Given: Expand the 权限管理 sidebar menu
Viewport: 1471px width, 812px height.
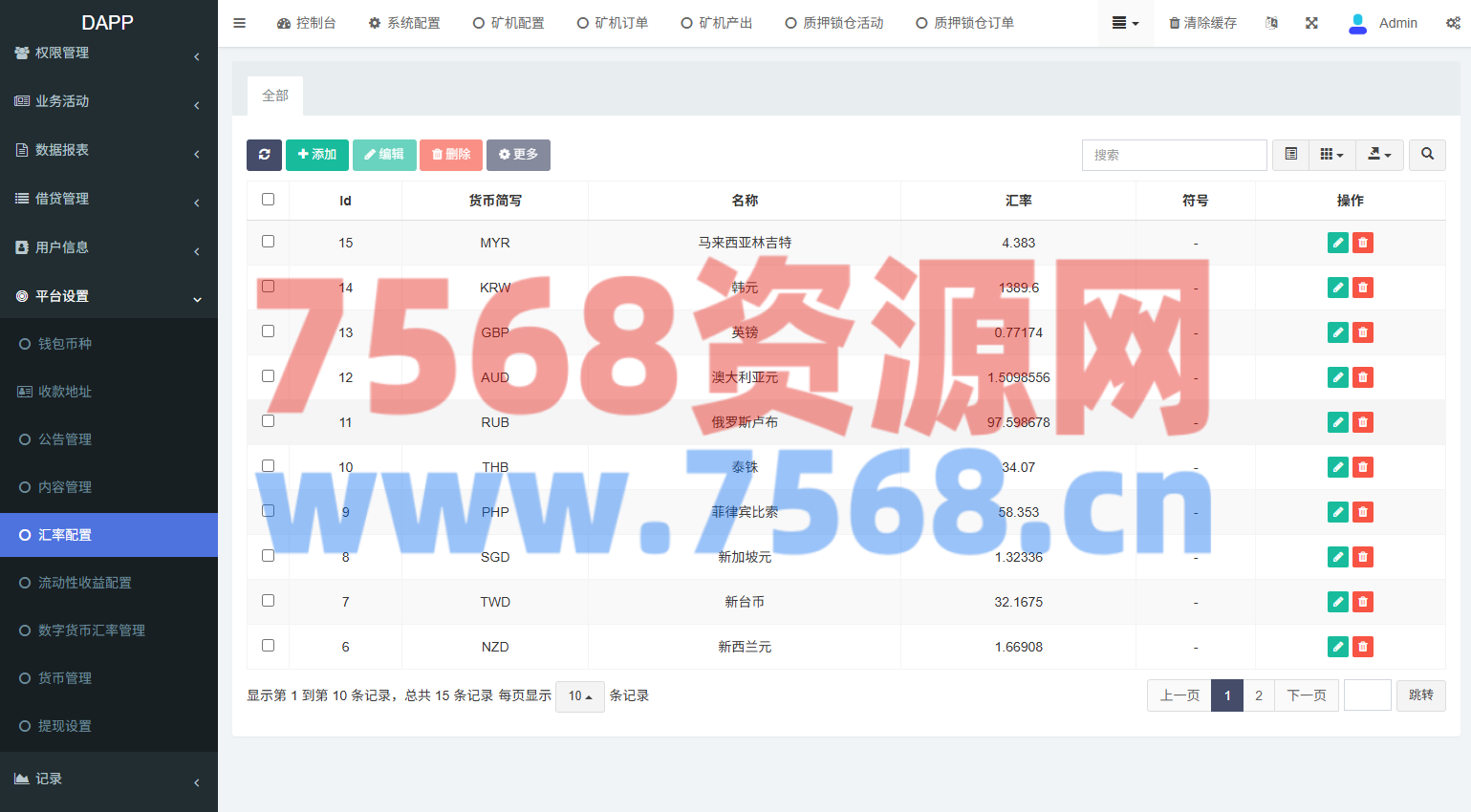Looking at the screenshot, I should click(x=108, y=53).
